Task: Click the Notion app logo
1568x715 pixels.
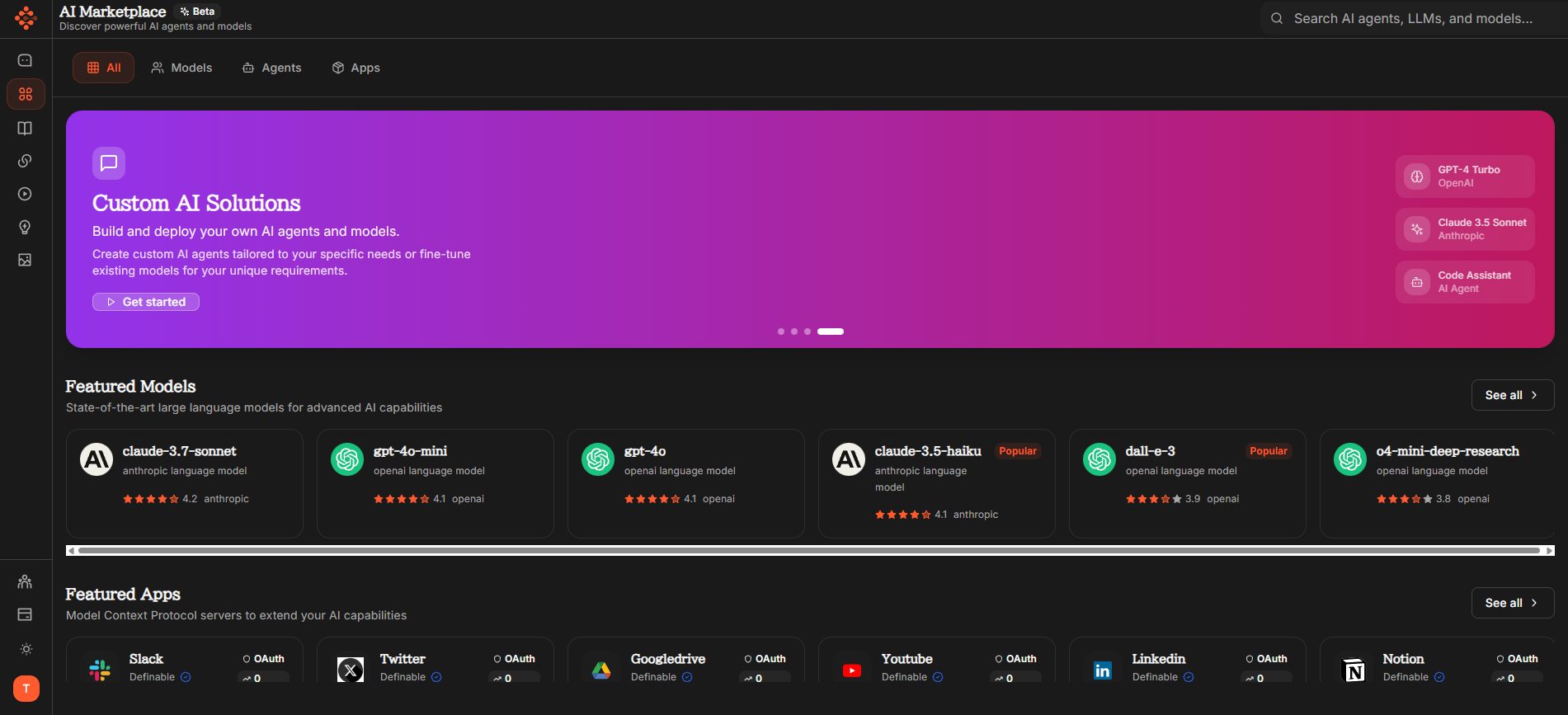Action: click(x=1354, y=670)
